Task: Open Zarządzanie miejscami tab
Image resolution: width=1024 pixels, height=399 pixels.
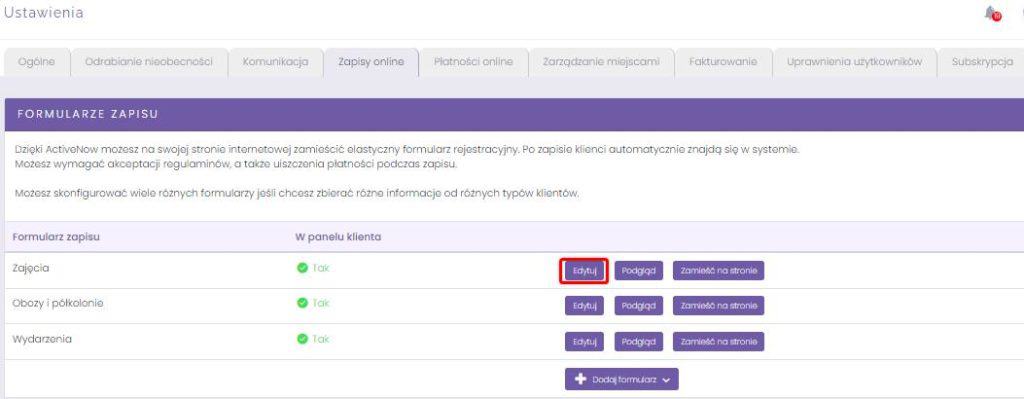Action: pyautogui.click(x=601, y=62)
